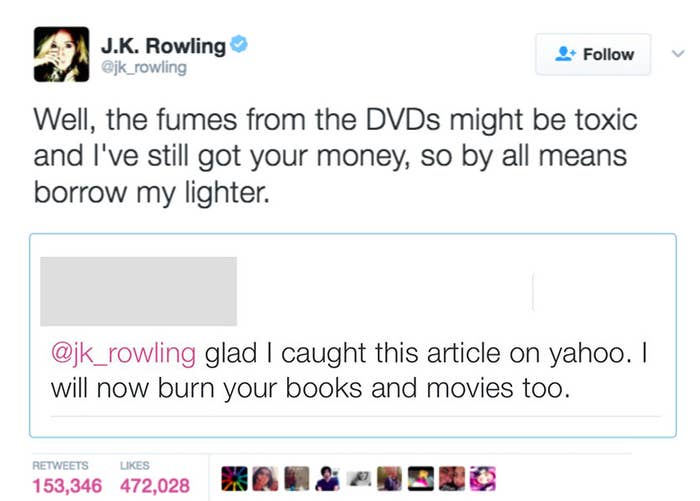Click the main tweet text about DVD fumes
This screenshot has height=501, width=700.
pos(336,156)
